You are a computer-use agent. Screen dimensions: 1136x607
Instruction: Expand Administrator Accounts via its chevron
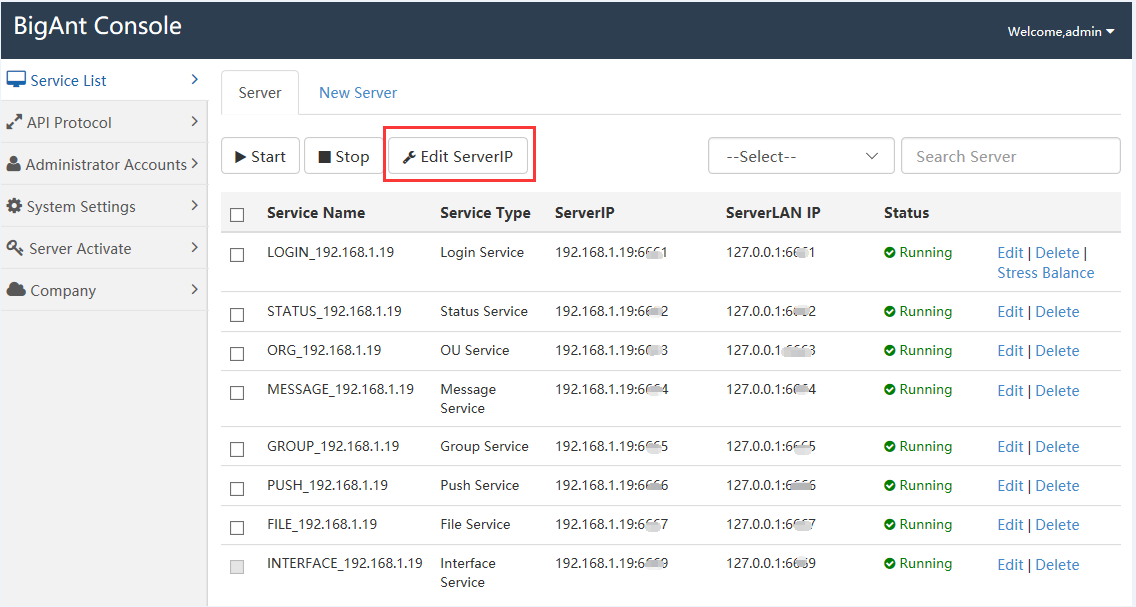coord(194,164)
